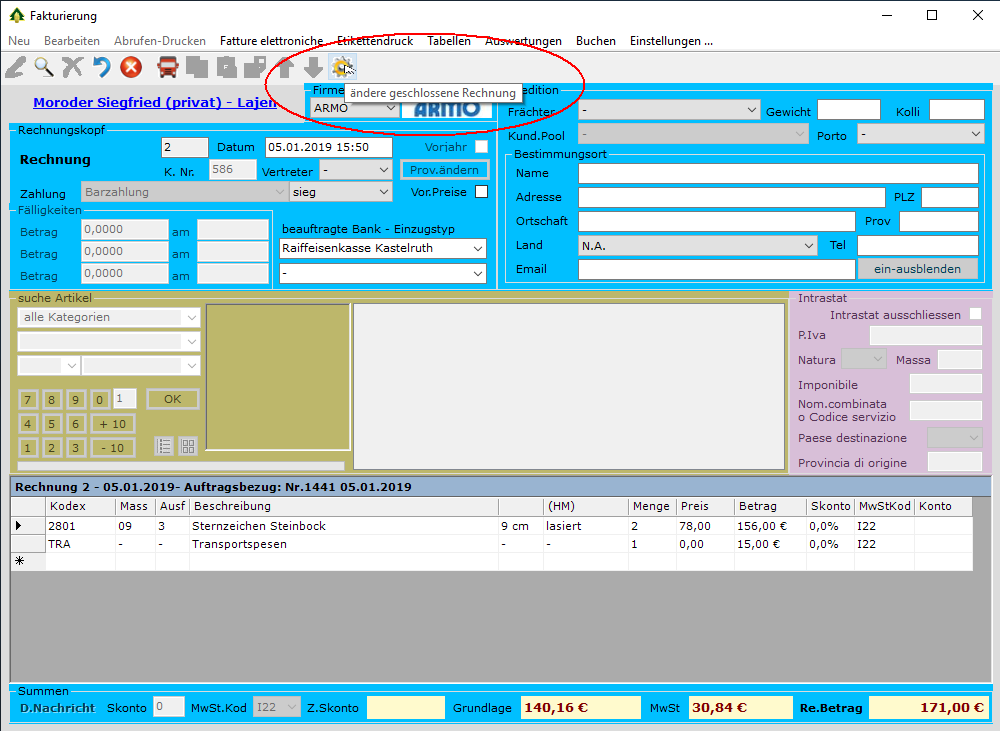This screenshot has height=731, width=1000.
Task: Open customer link Moroder Siegfried (privat)
Action: coord(155,102)
